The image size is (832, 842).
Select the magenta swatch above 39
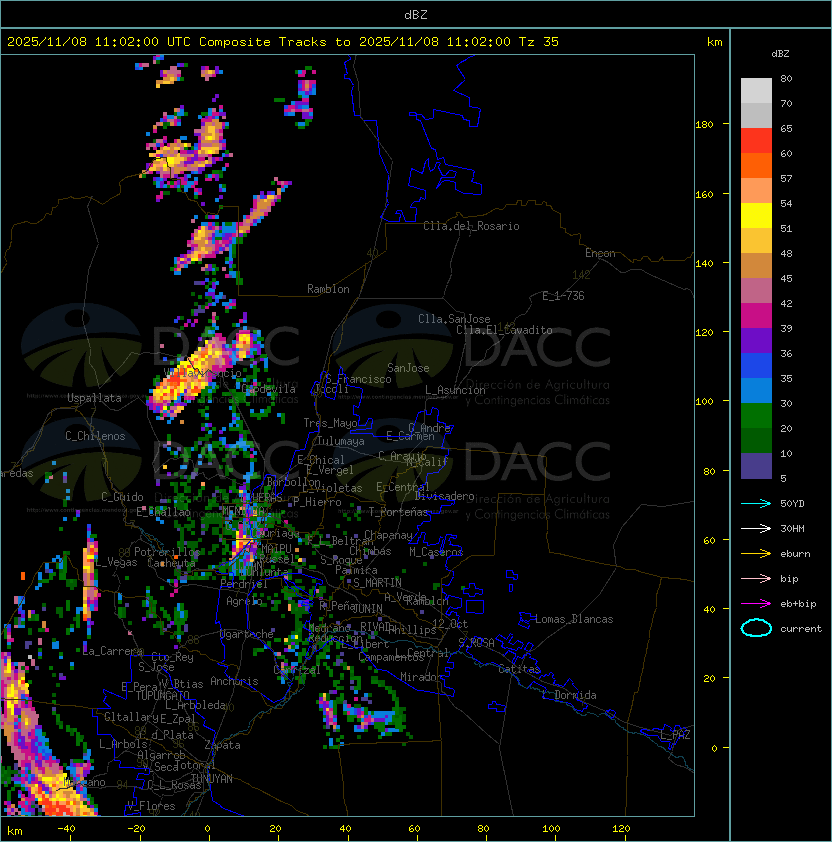(756, 315)
